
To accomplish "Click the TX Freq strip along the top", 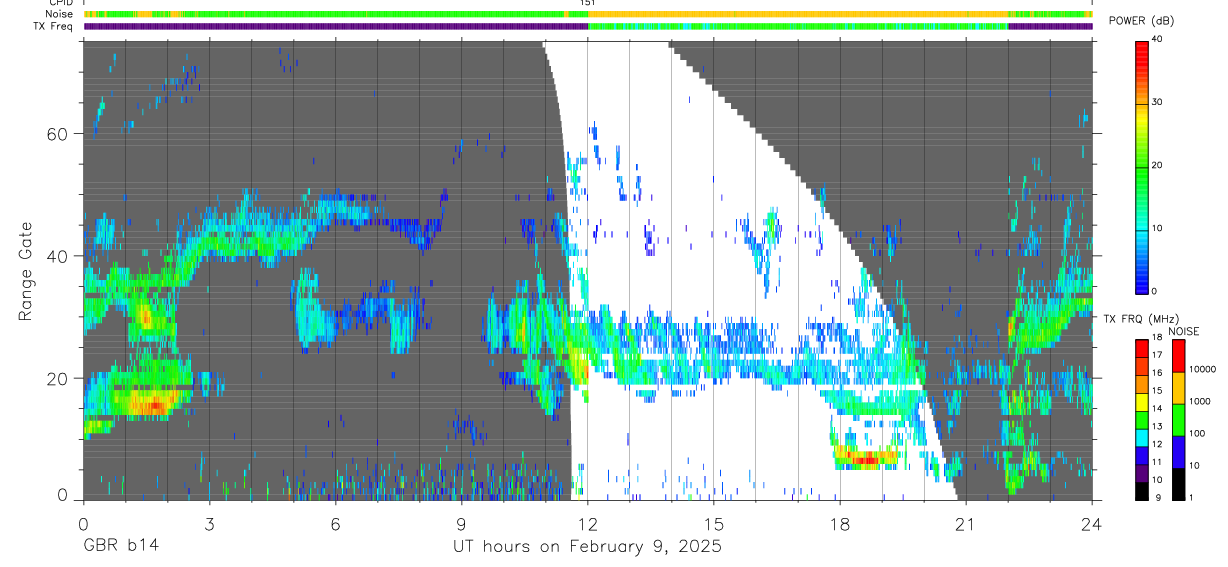I will (x=587, y=26).
